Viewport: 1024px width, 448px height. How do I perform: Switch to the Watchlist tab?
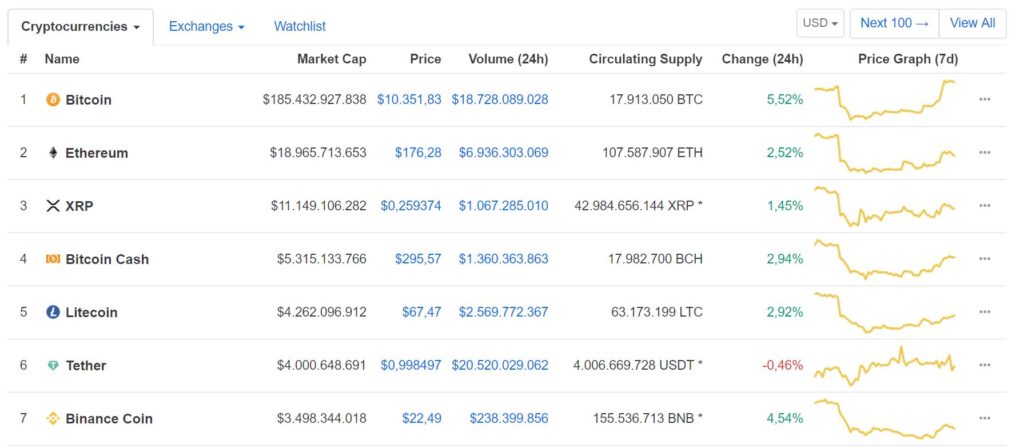[x=300, y=27]
